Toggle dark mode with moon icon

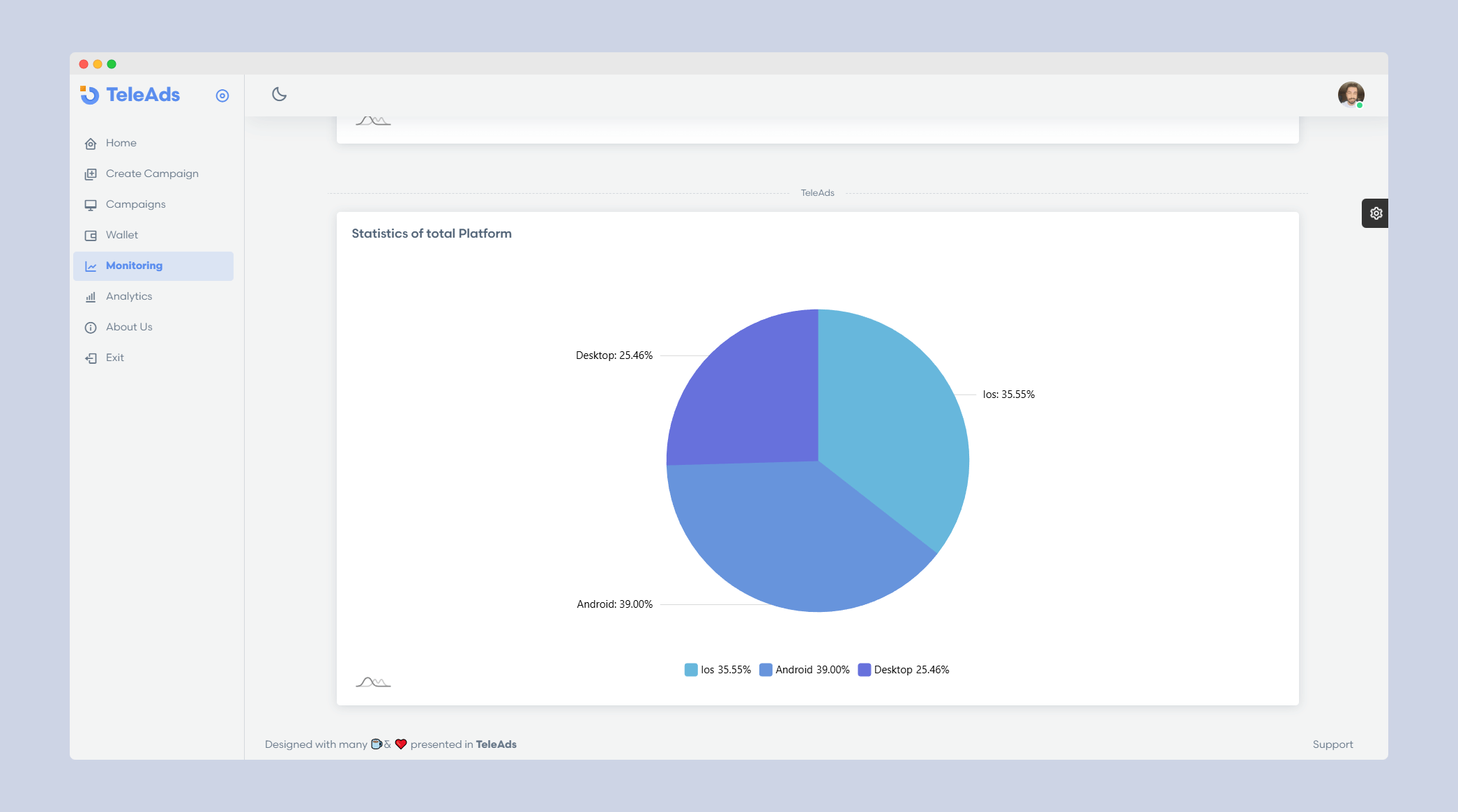click(x=279, y=94)
